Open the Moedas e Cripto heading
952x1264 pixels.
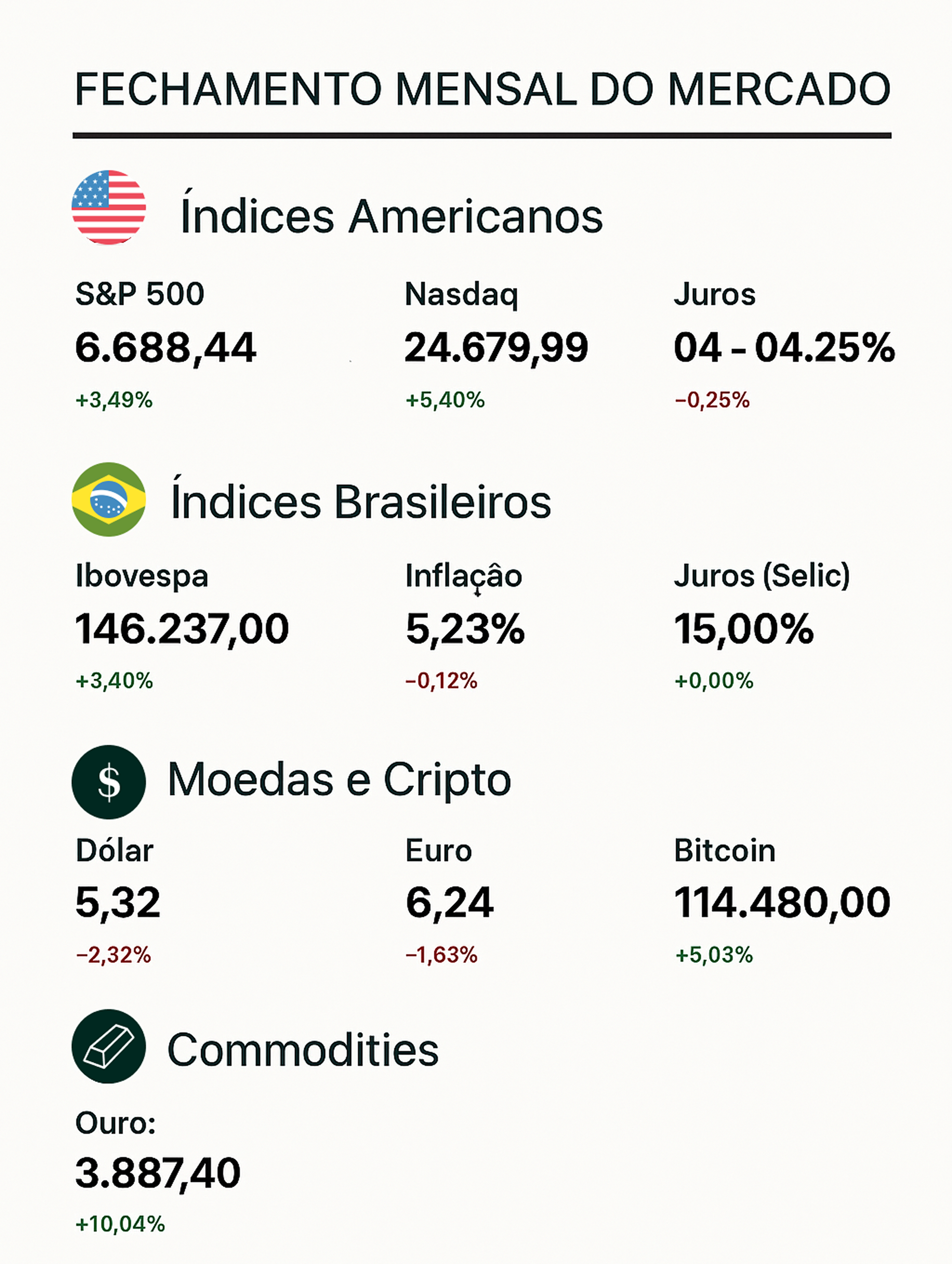[x=339, y=779]
